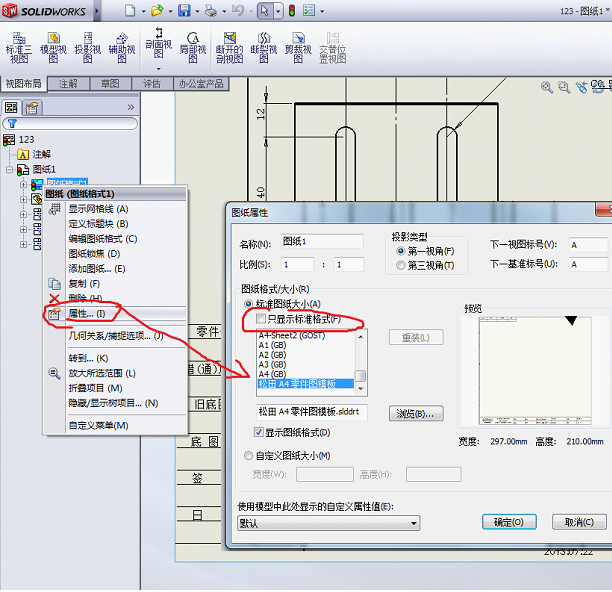Screen dimensions: 612x592
Task: Insert a 标准三视图 standard three view
Action: [19, 48]
